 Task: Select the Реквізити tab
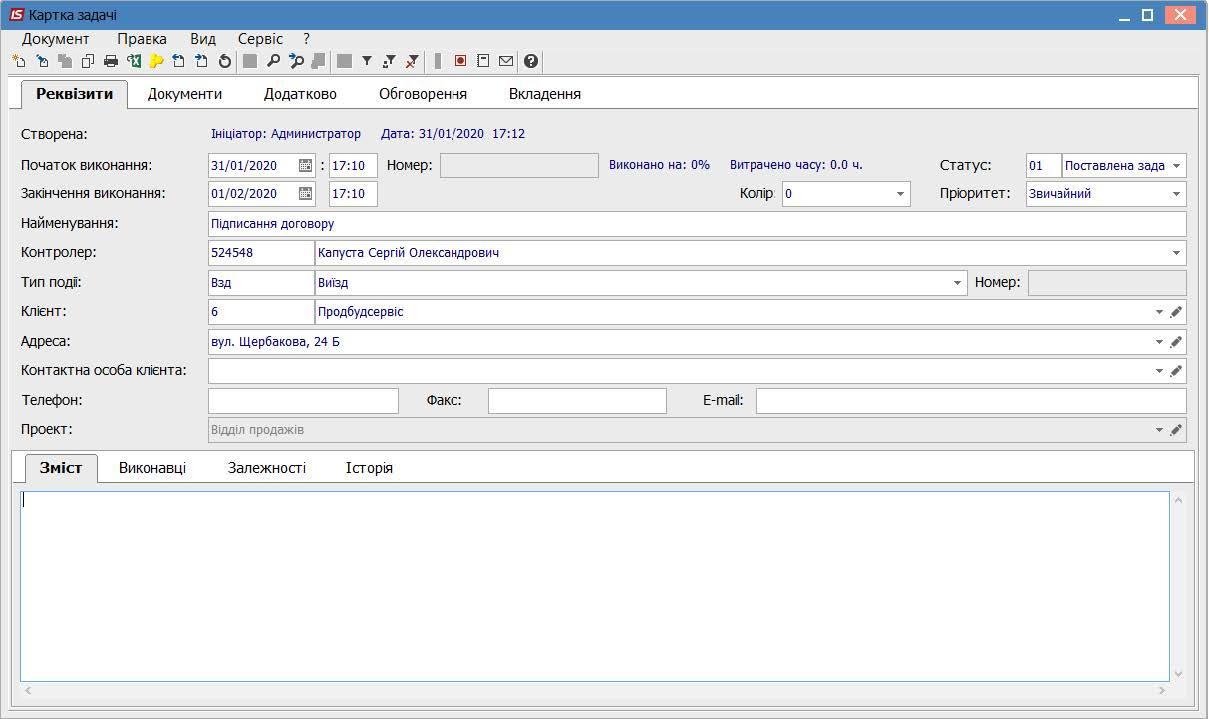coord(75,94)
